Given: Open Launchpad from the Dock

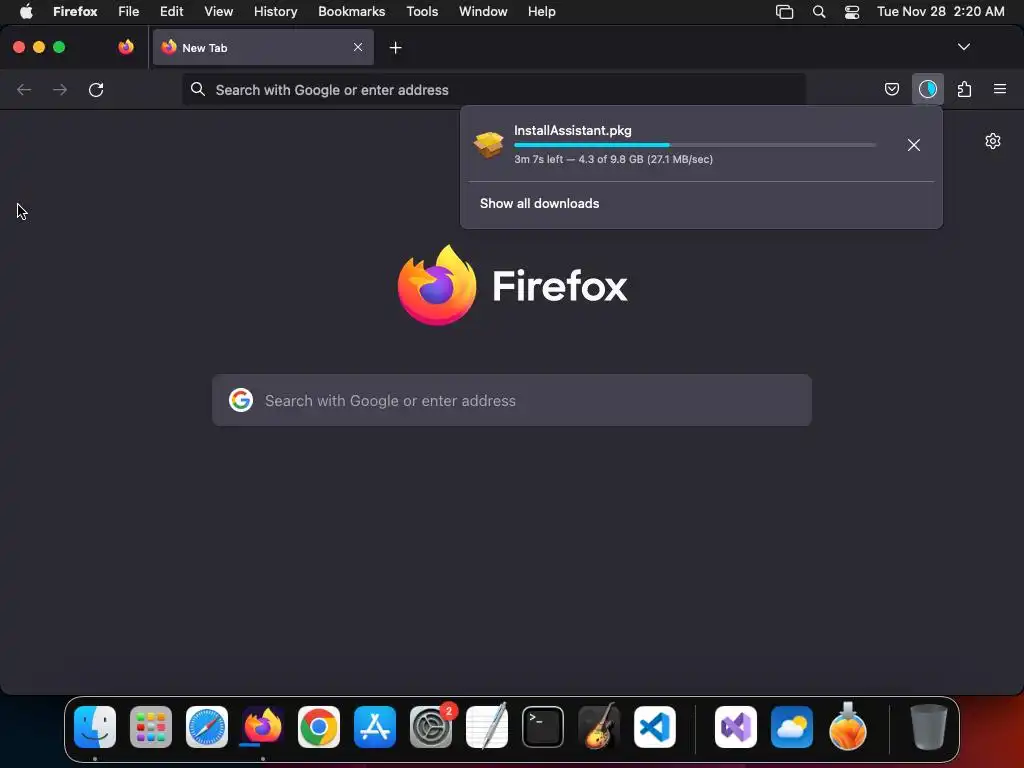Looking at the screenshot, I should coord(151,727).
